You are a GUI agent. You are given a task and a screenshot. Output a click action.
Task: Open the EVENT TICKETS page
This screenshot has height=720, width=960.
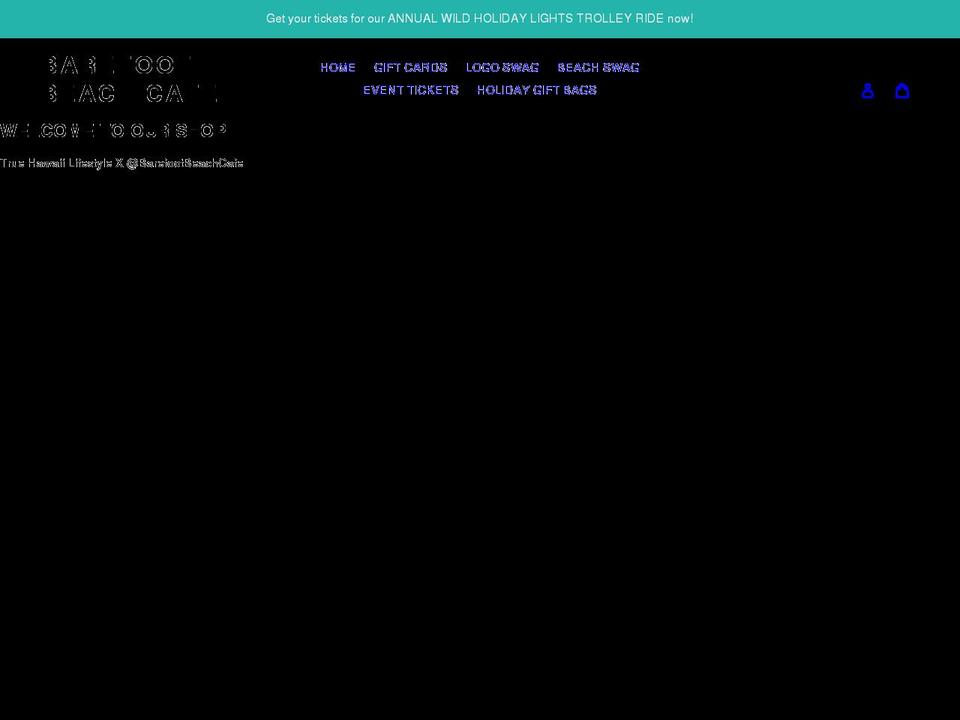411,90
